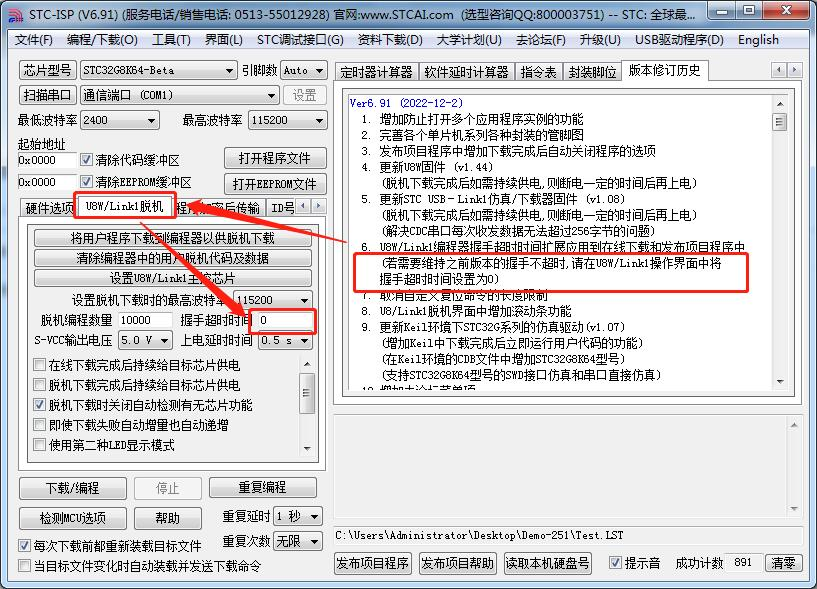Switch to 软件延时计算器 tab
The image size is (817, 589).
coord(466,72)
